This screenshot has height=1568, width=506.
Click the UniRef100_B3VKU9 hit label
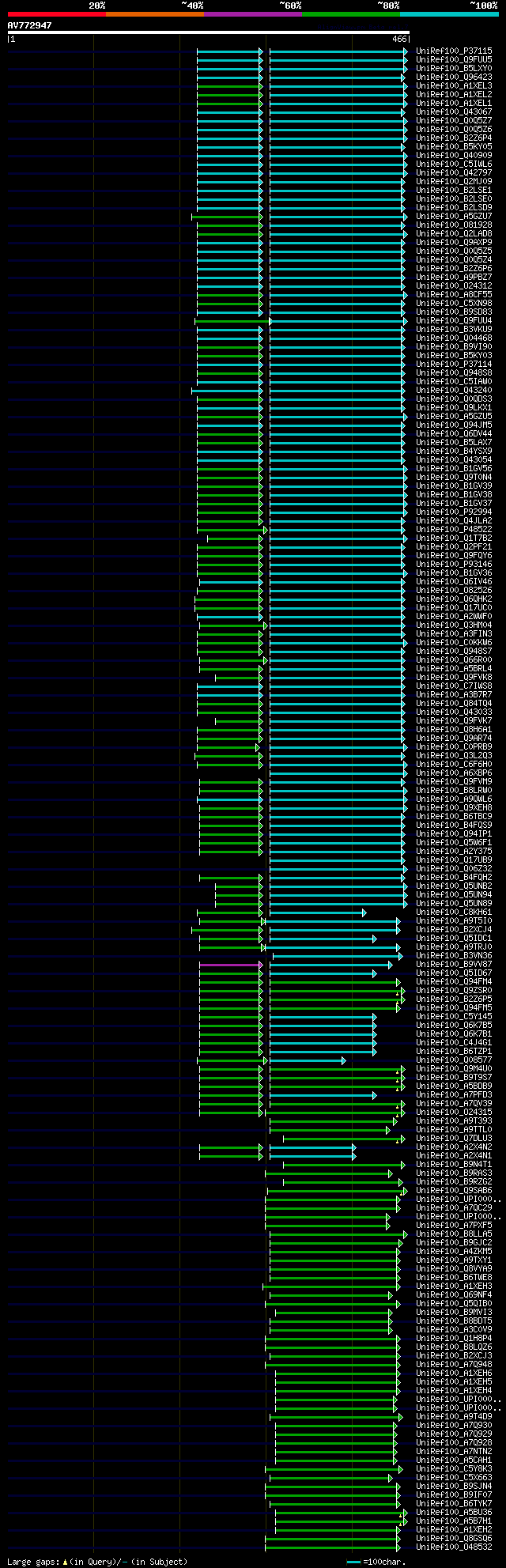[454, 330]
